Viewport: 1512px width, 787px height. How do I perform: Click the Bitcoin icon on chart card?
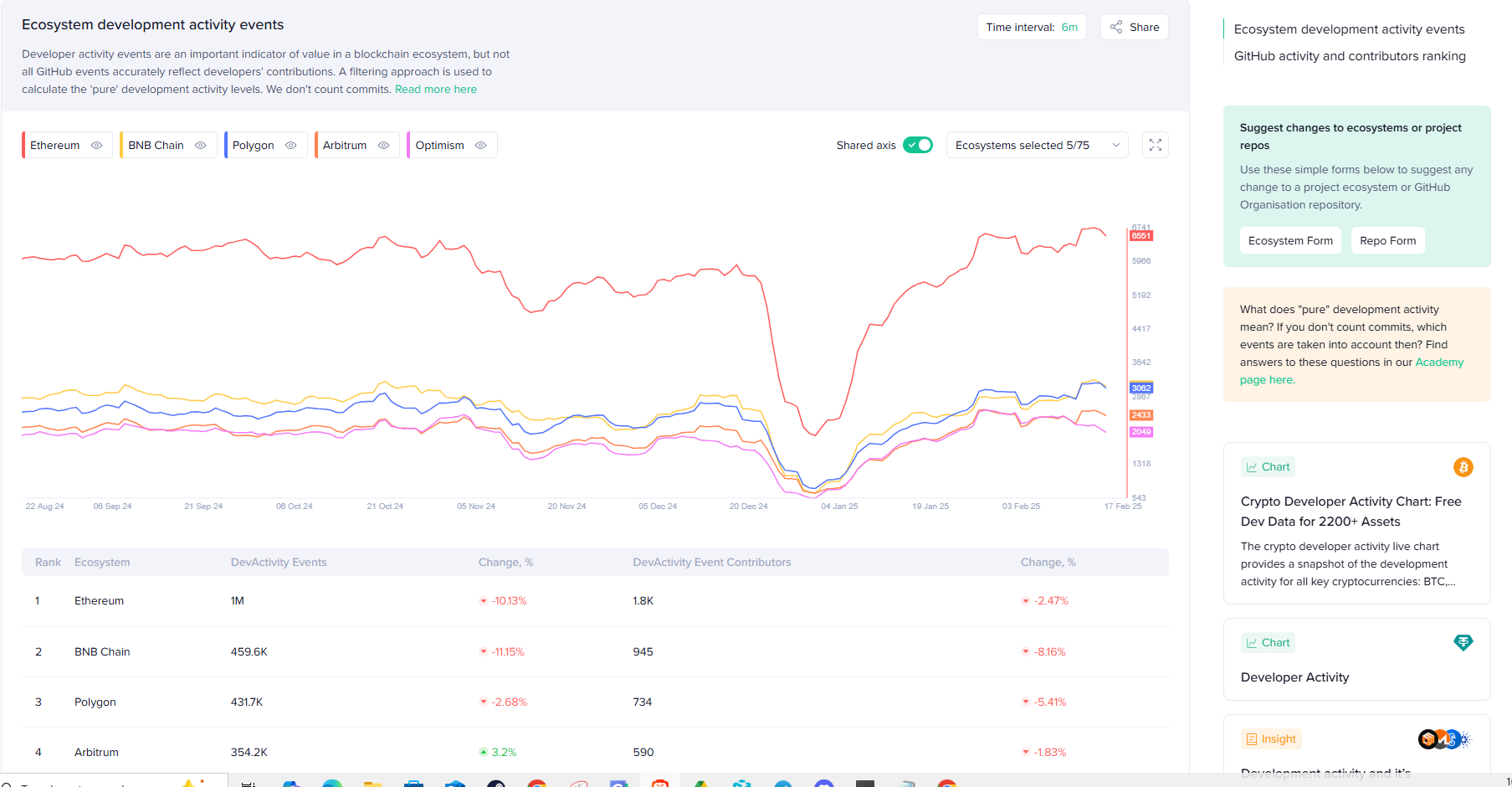click(x=1463, y=467)
